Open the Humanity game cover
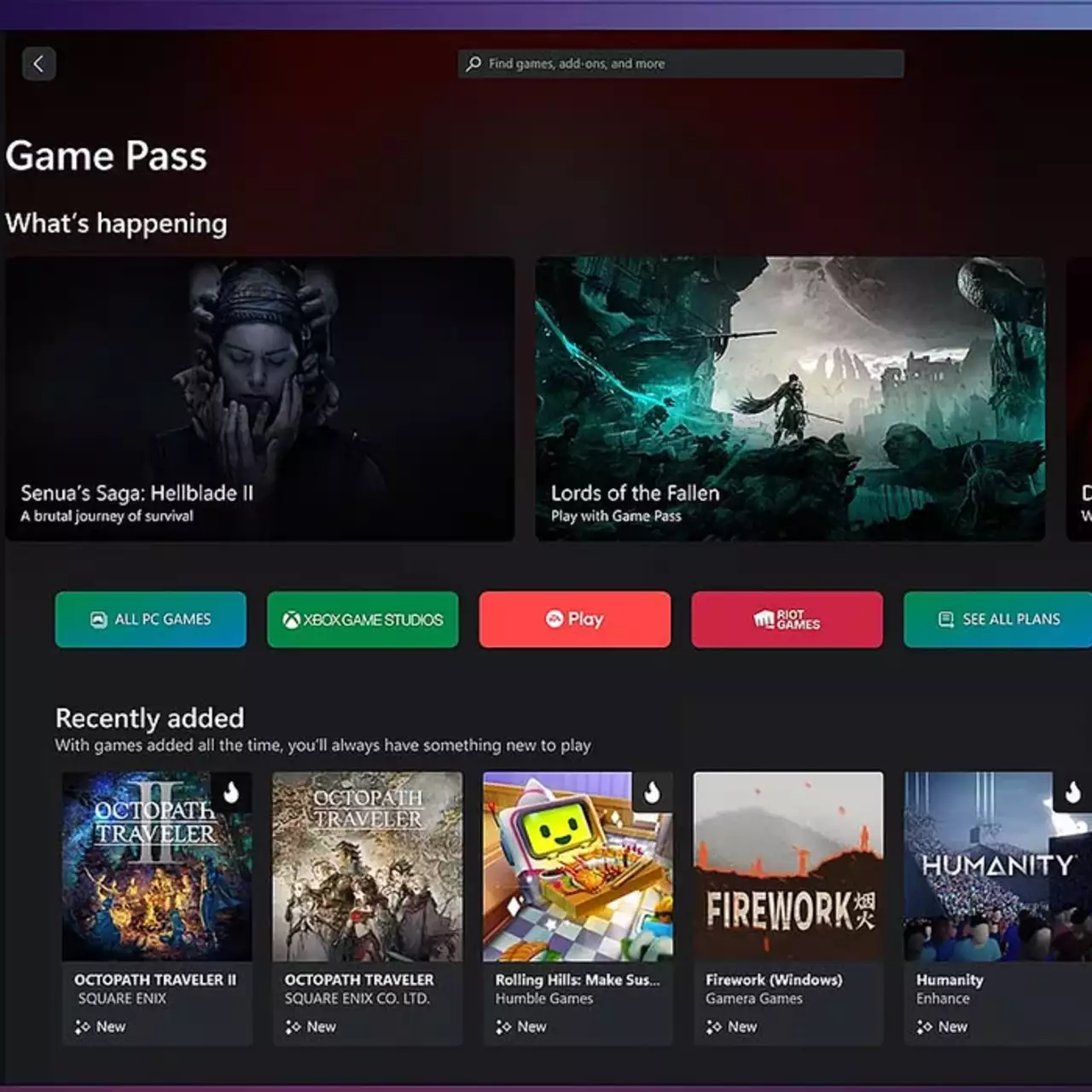The image size is (1092, 1092). pyautogui.click(x=998, y=867)
